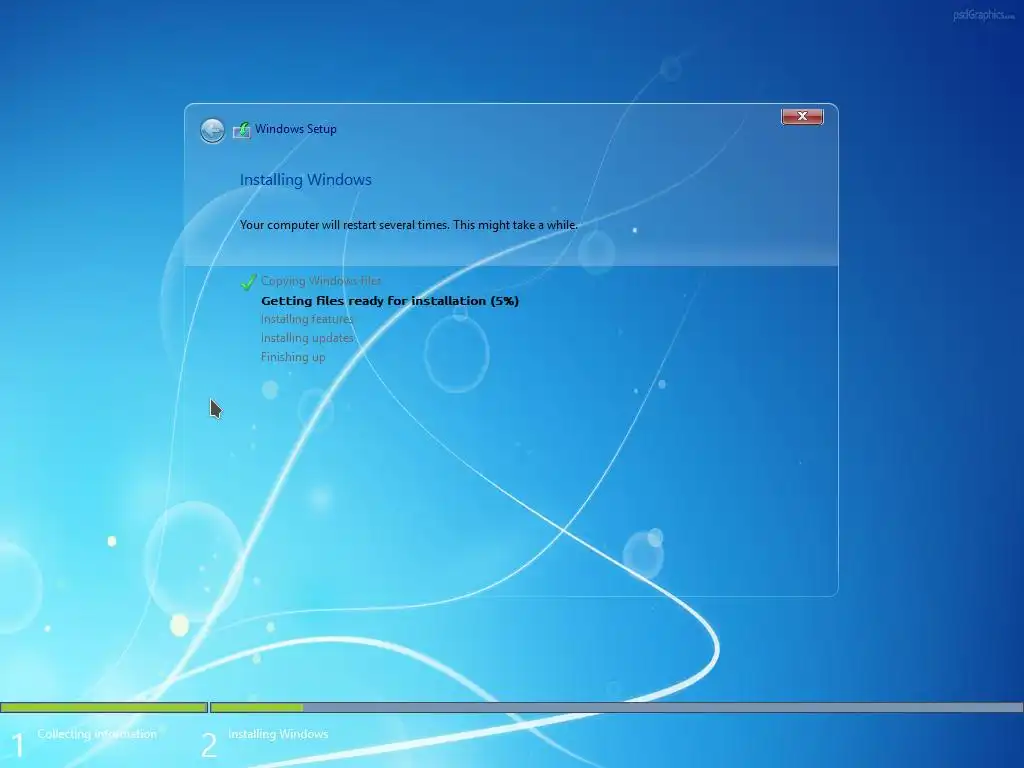Click the 'Finishing up' step
The image size is (1024, 768).
point(293,357)
